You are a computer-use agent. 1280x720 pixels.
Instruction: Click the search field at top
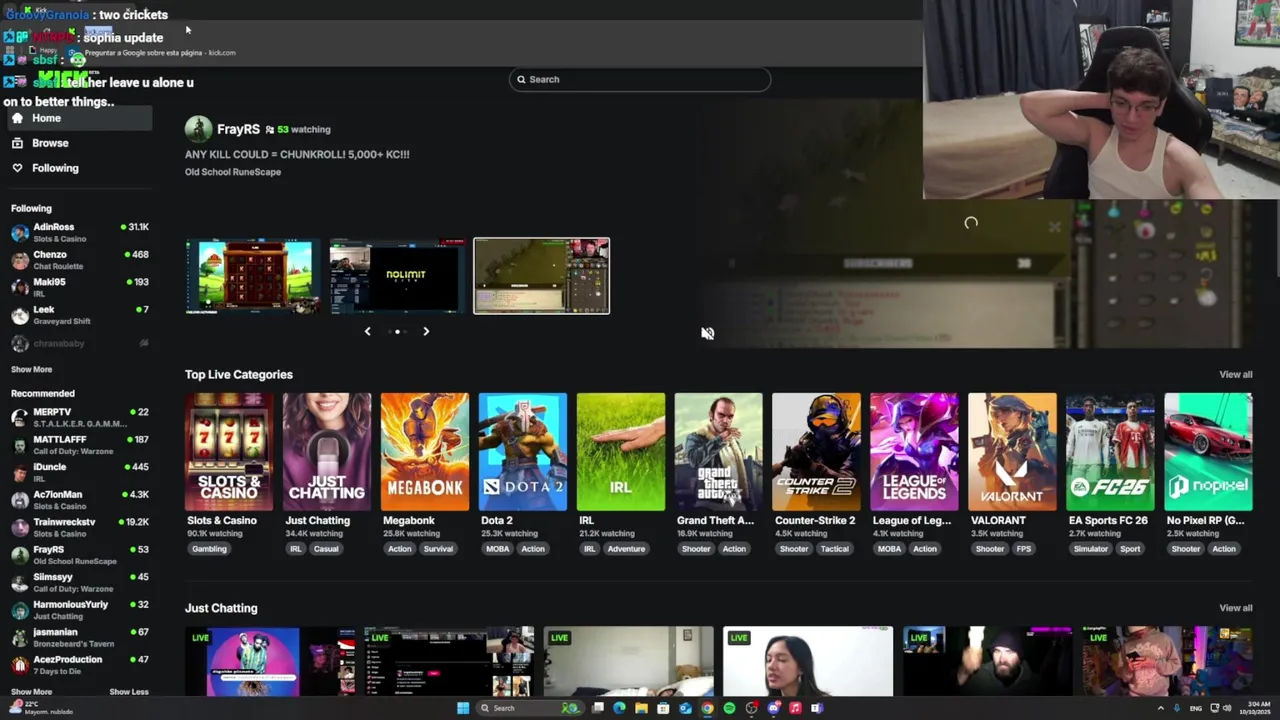[640, 79]
